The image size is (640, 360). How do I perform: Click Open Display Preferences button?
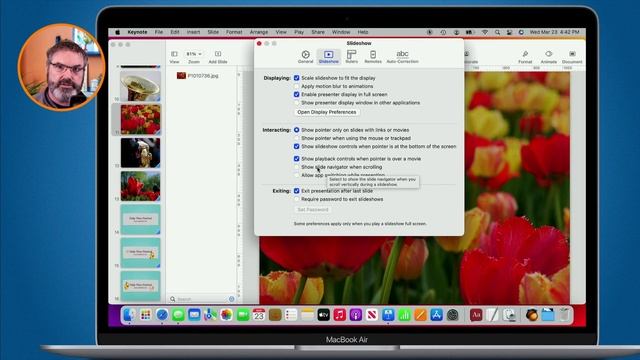[327, 112]
